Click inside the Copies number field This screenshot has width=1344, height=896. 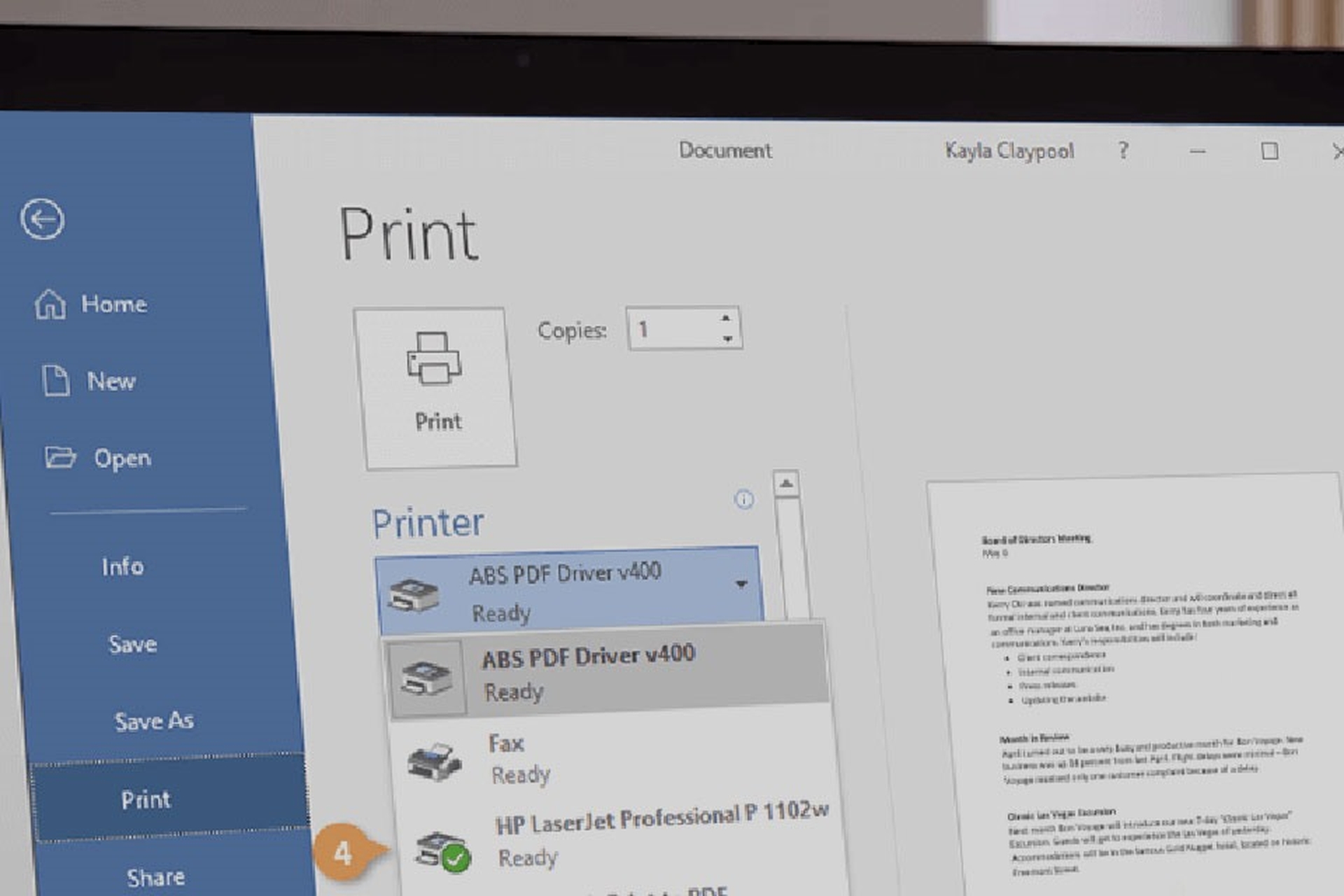coord(673,329)
